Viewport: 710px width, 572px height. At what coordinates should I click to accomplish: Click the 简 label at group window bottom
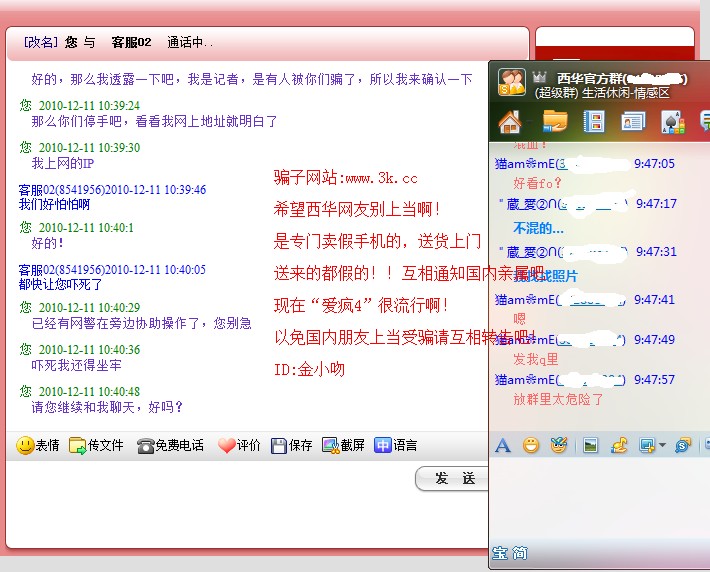(520, 553)
